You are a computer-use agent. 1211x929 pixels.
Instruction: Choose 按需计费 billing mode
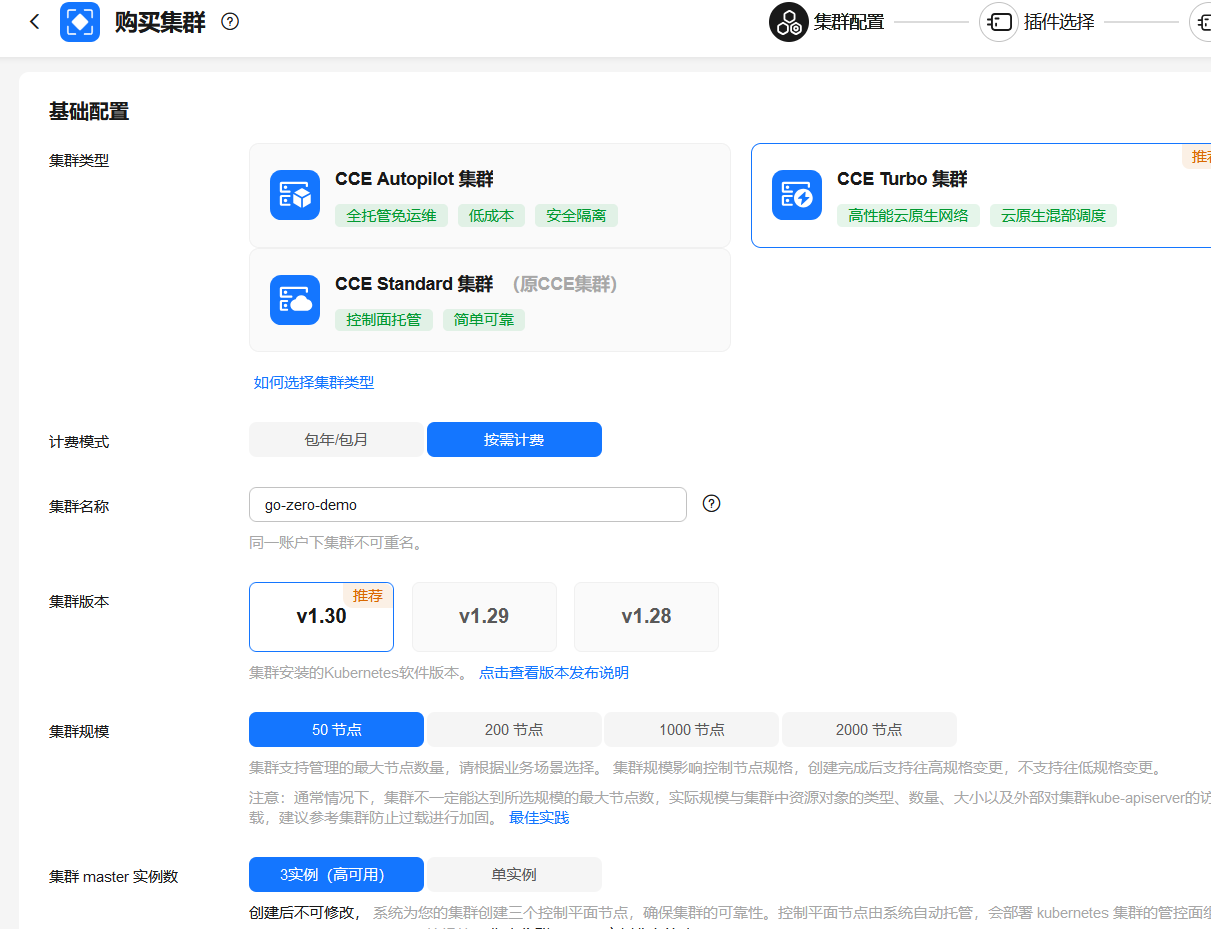click(x=514, y=439)
